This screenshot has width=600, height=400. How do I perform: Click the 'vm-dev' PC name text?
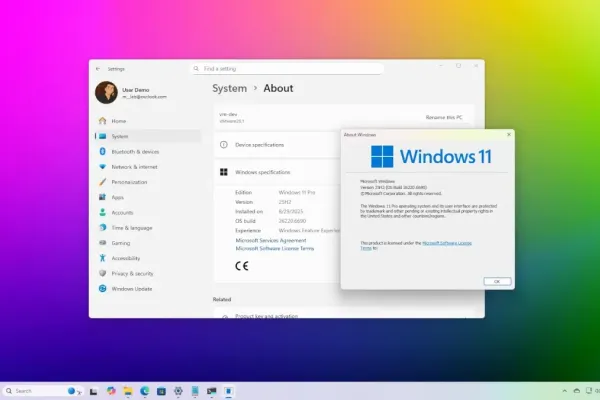pyautogui.click(x=228, y=114)
